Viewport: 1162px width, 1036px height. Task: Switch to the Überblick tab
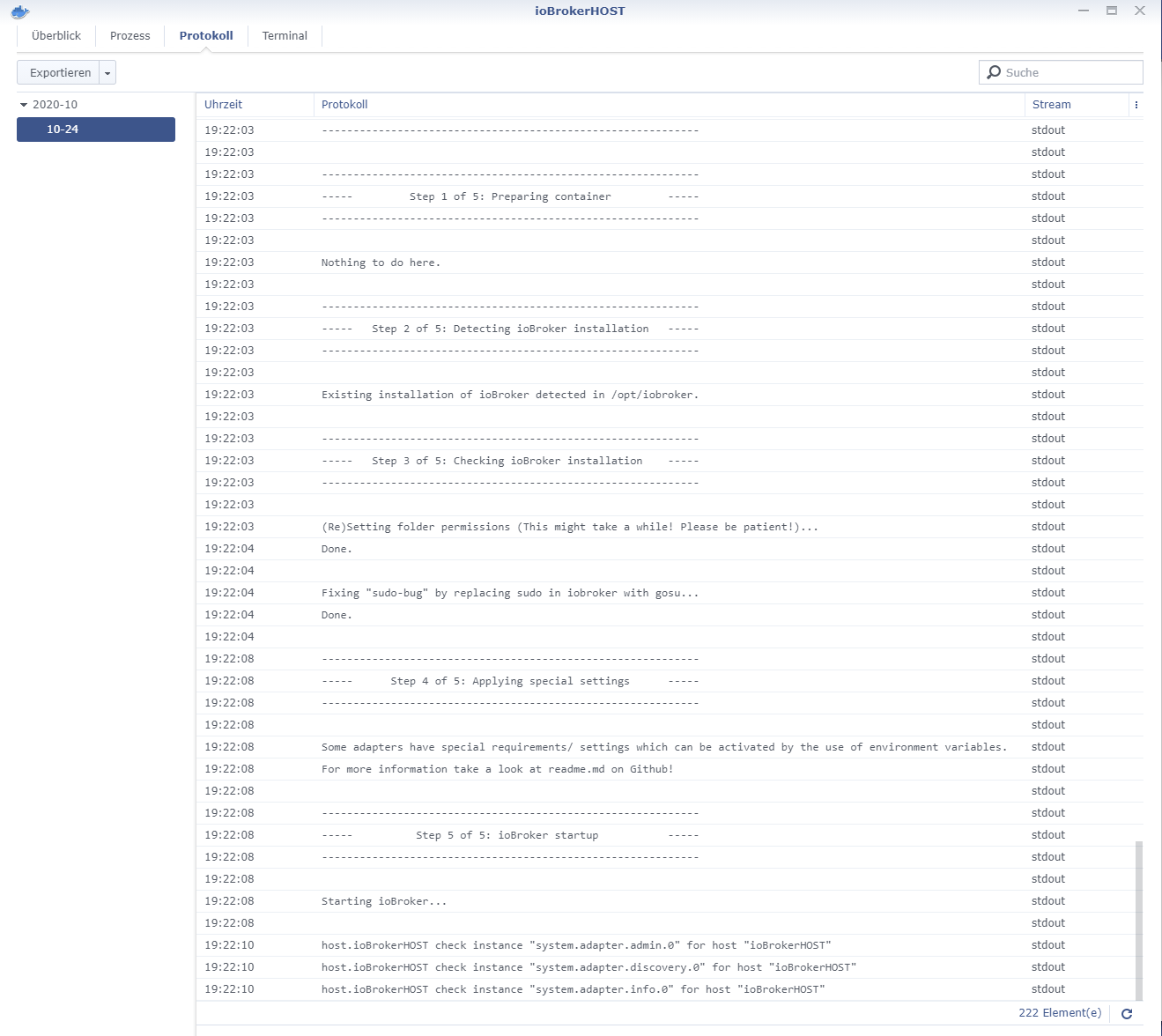point(56,36)
